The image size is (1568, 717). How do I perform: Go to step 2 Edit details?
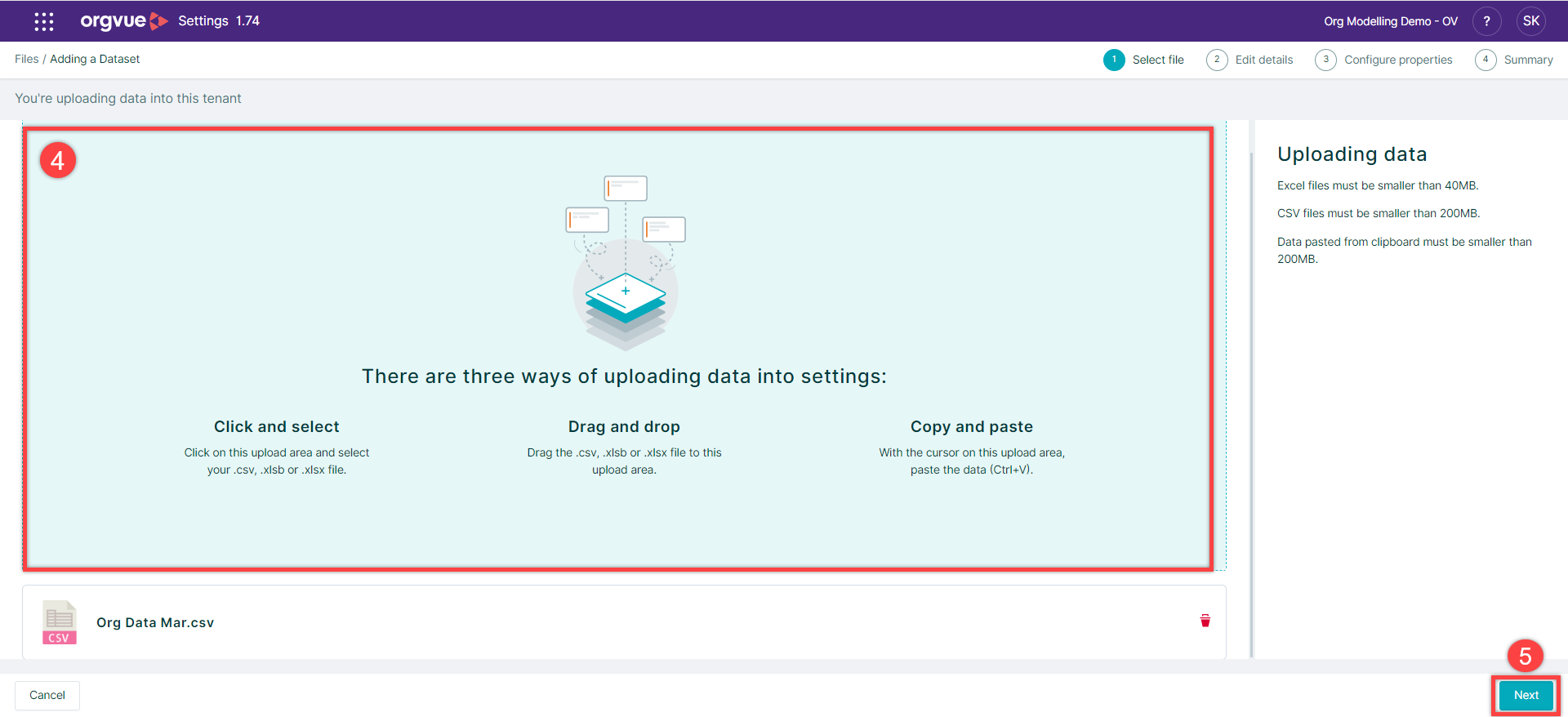(x=1249, y=60)
